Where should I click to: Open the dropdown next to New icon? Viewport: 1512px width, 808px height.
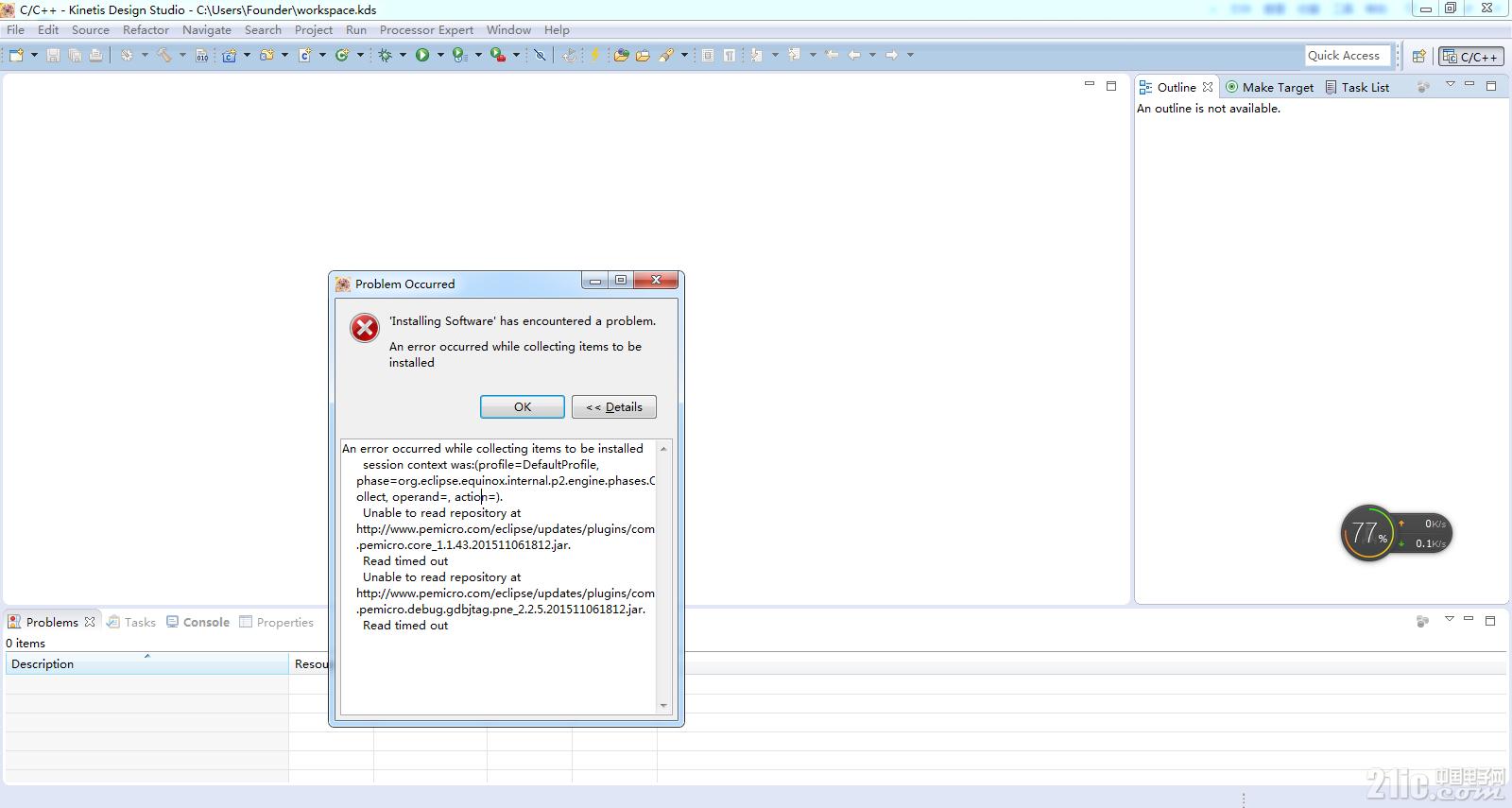pos(34,55)
